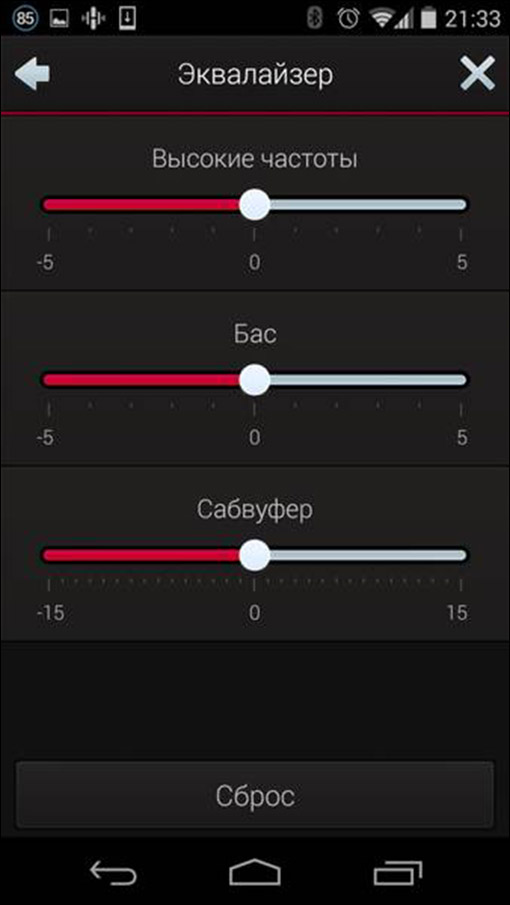This screenshot has width=510, height=905.
Task: Tap the battery icon in the status bar
Action: click(x=429, y=18)
